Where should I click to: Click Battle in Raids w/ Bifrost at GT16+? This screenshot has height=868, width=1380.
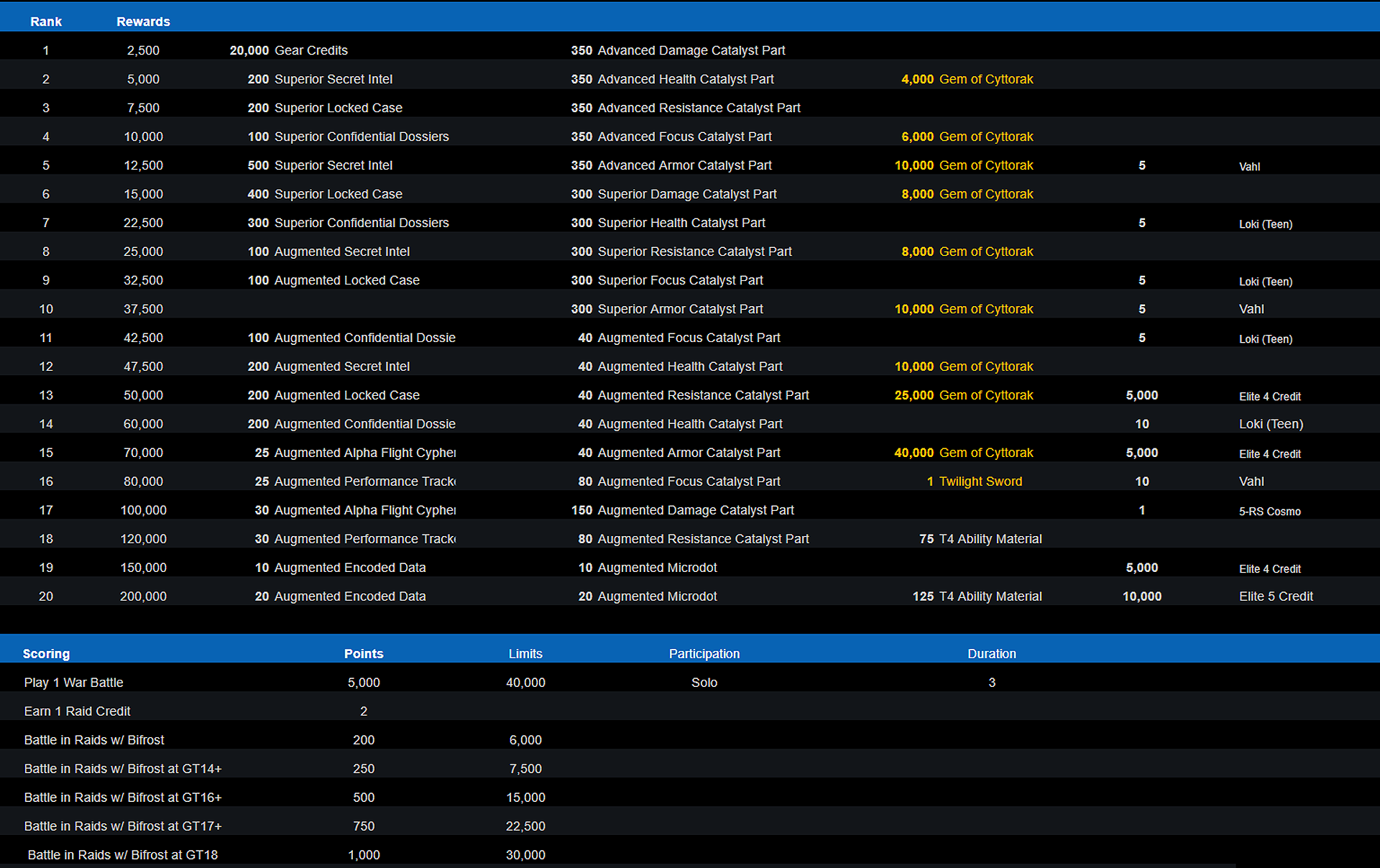pyautogui.click(x=123, y=798)
